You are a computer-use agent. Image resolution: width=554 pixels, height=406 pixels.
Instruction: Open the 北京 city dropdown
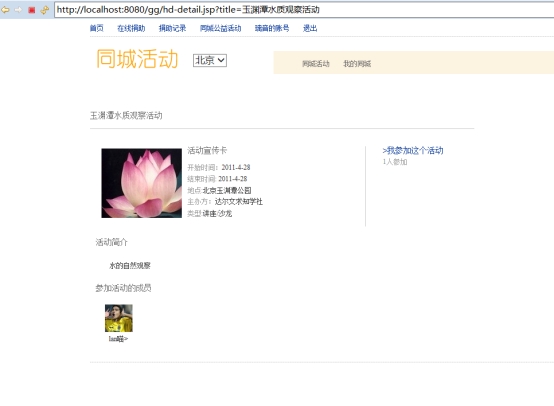[x=210, y=60]
